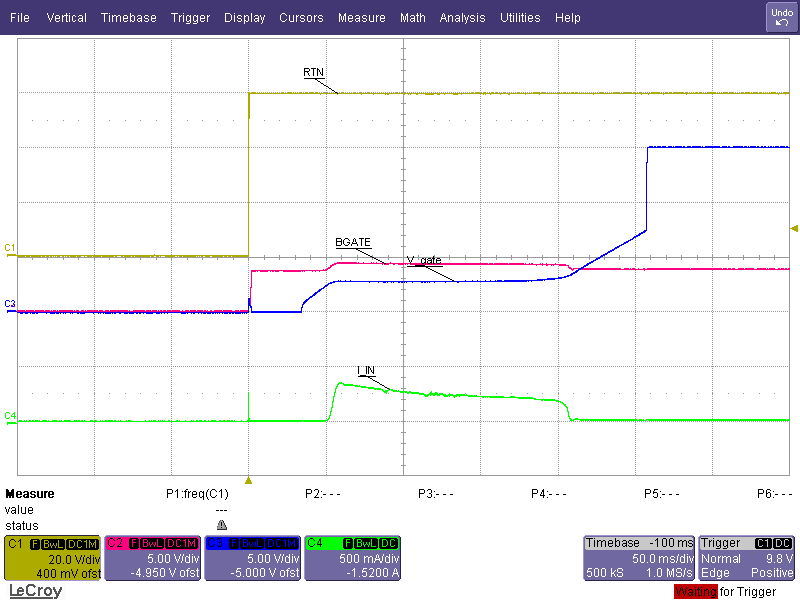
Task: Expand the Analysis menu
Action: point(462,18)
